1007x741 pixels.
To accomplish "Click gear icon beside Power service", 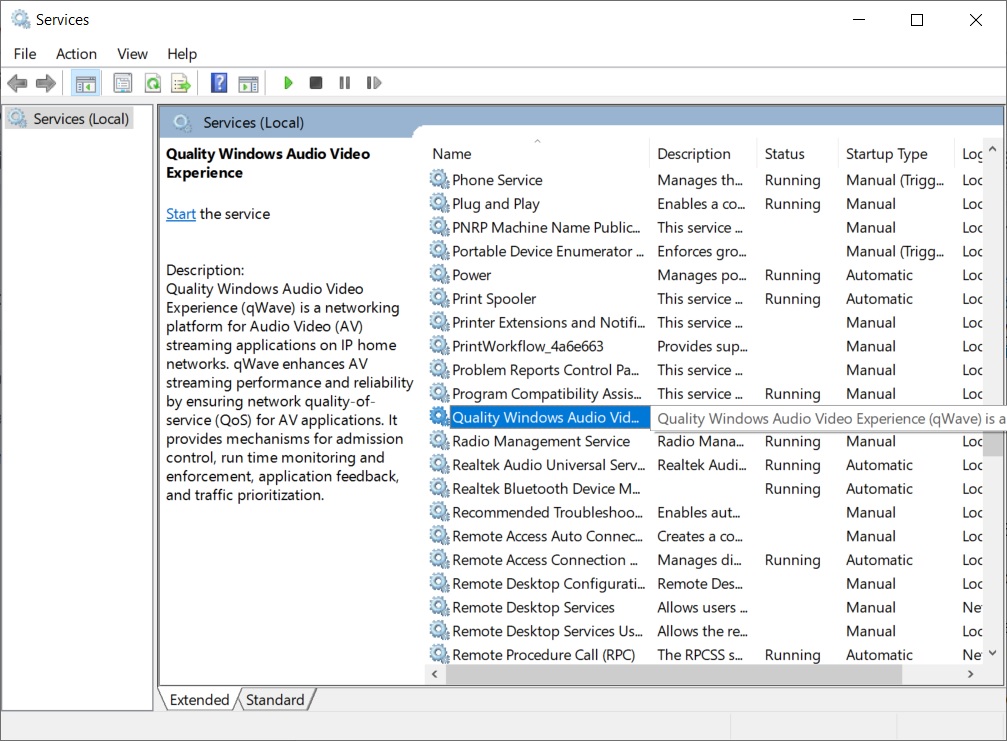I will click(439, 274).
